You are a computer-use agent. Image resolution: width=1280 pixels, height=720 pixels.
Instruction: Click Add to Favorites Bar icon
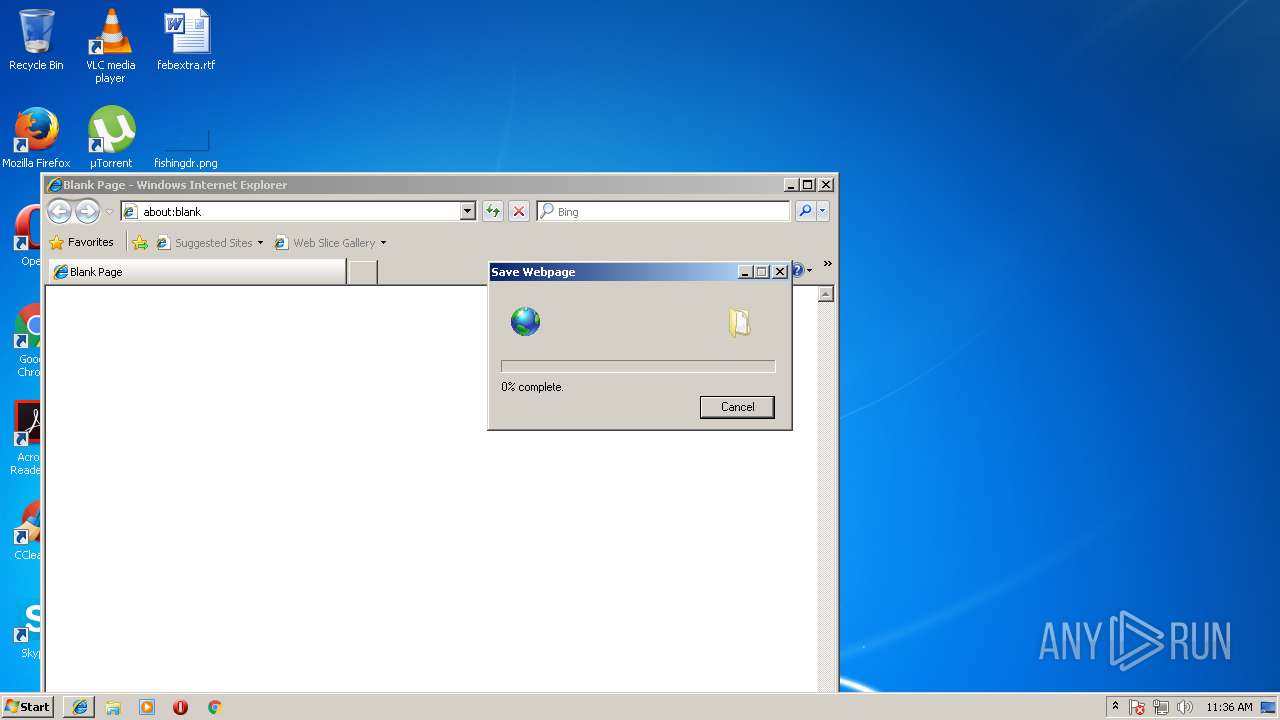[x=140, y=242]
